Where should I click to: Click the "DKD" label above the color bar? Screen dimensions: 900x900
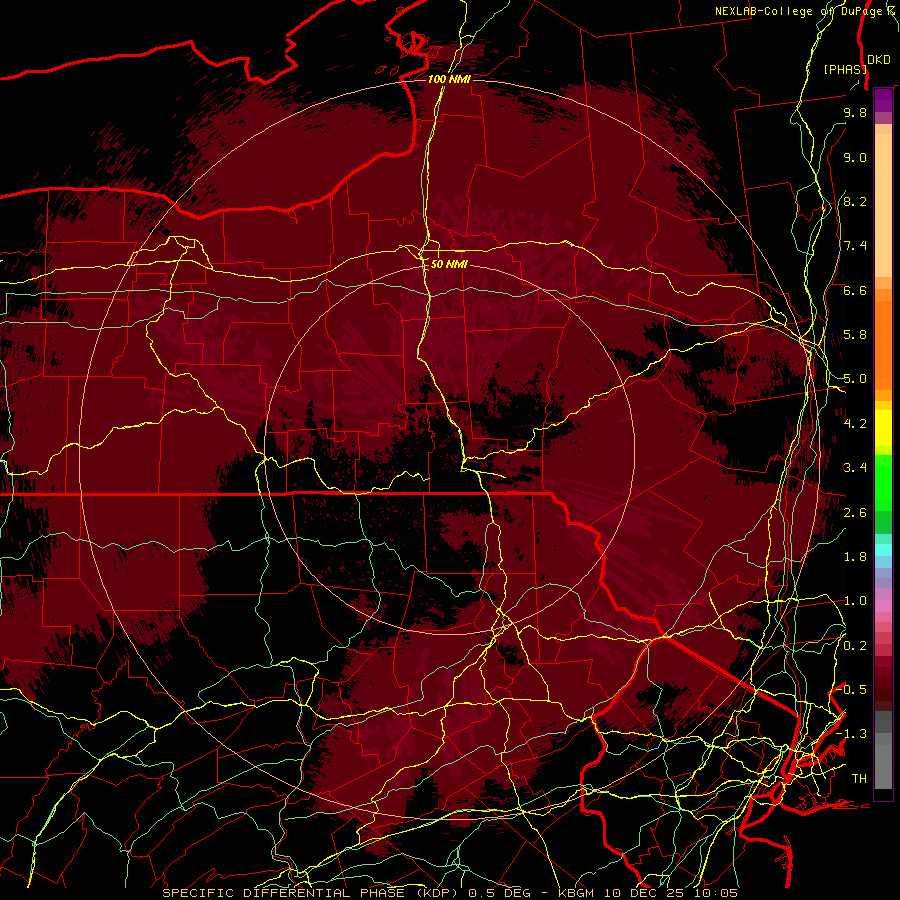point(878,60)
